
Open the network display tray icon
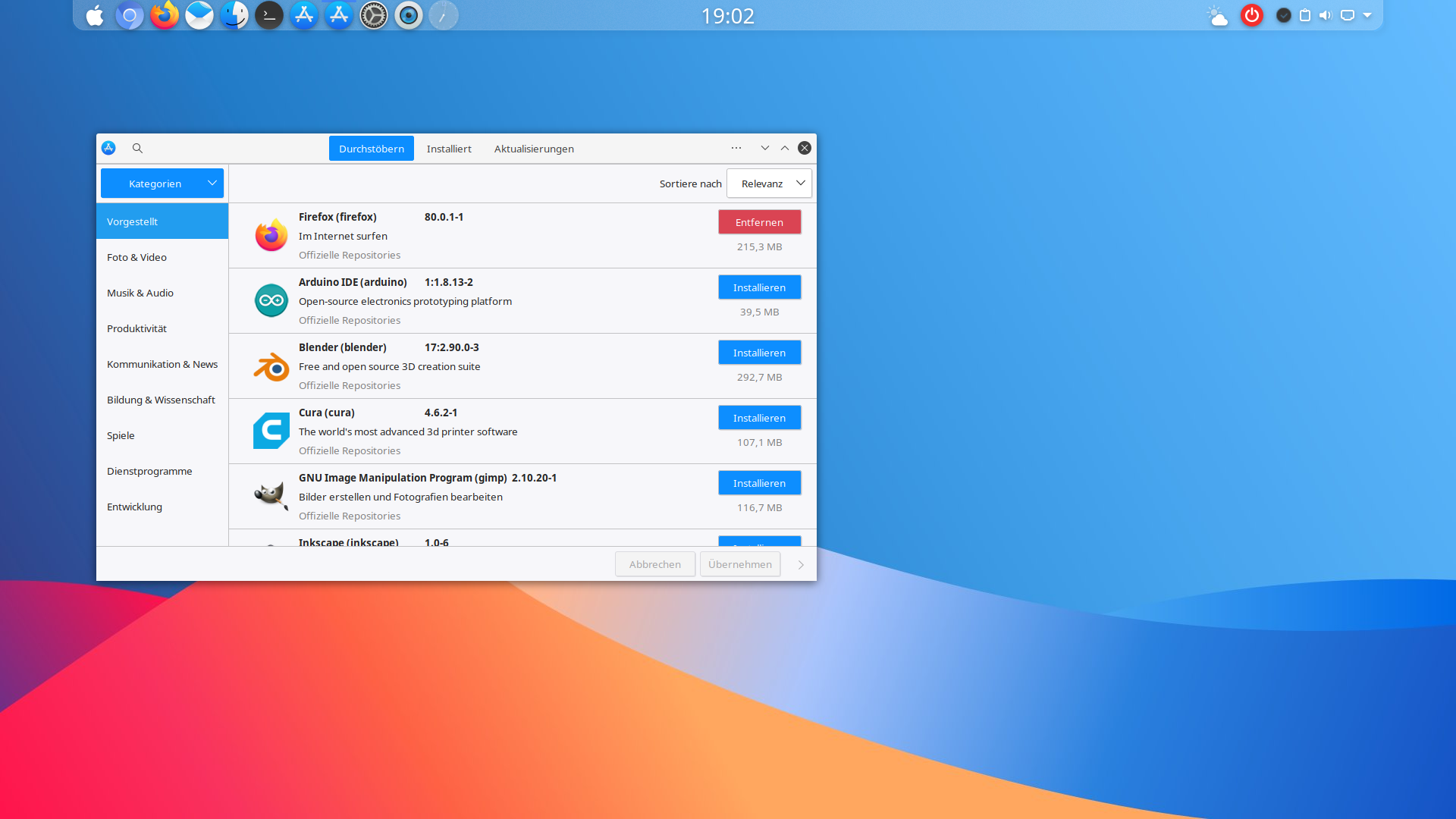(x=1348, y=15)
